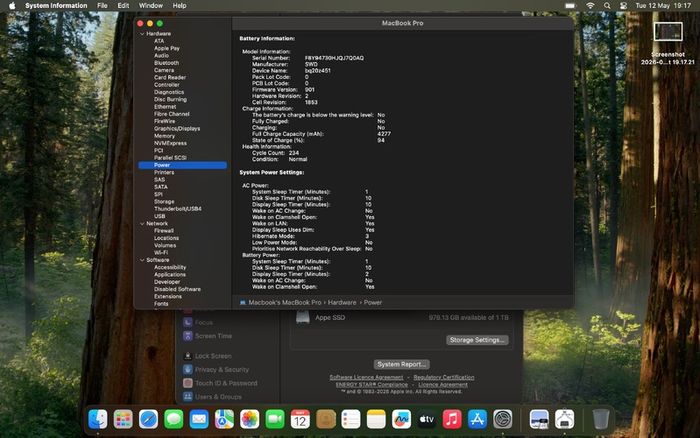700x438 pixels.
Task: Open the File menu
Action: [102, 6]
